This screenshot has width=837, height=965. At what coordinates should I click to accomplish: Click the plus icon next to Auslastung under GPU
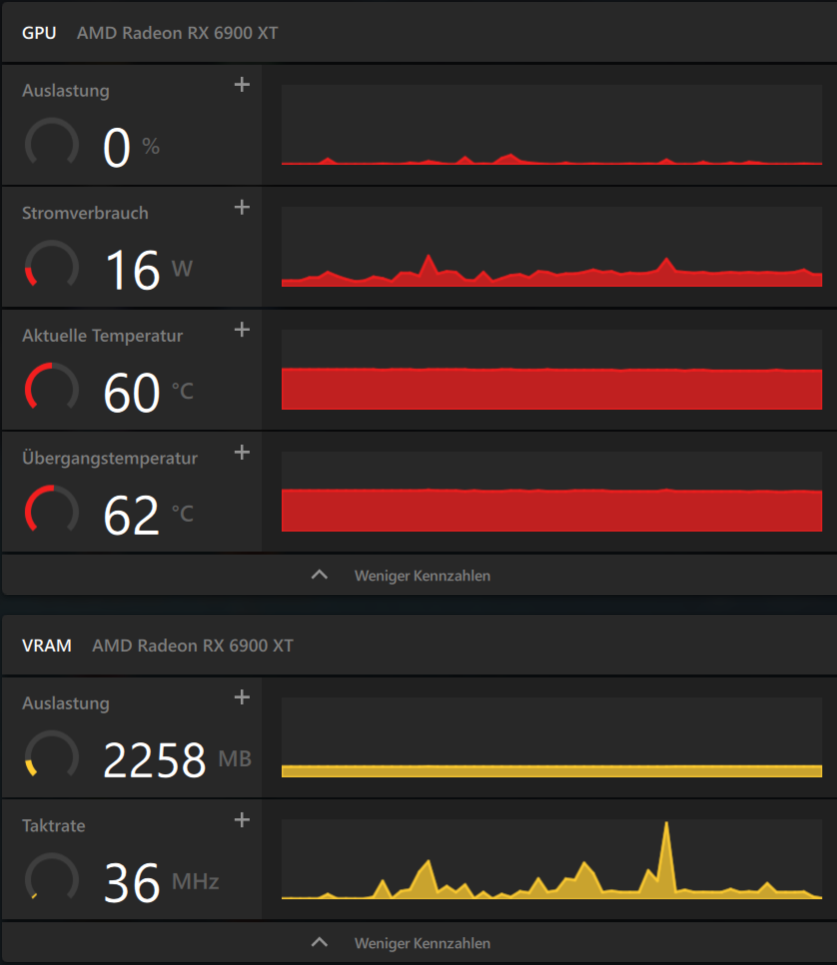click(242, 85)
